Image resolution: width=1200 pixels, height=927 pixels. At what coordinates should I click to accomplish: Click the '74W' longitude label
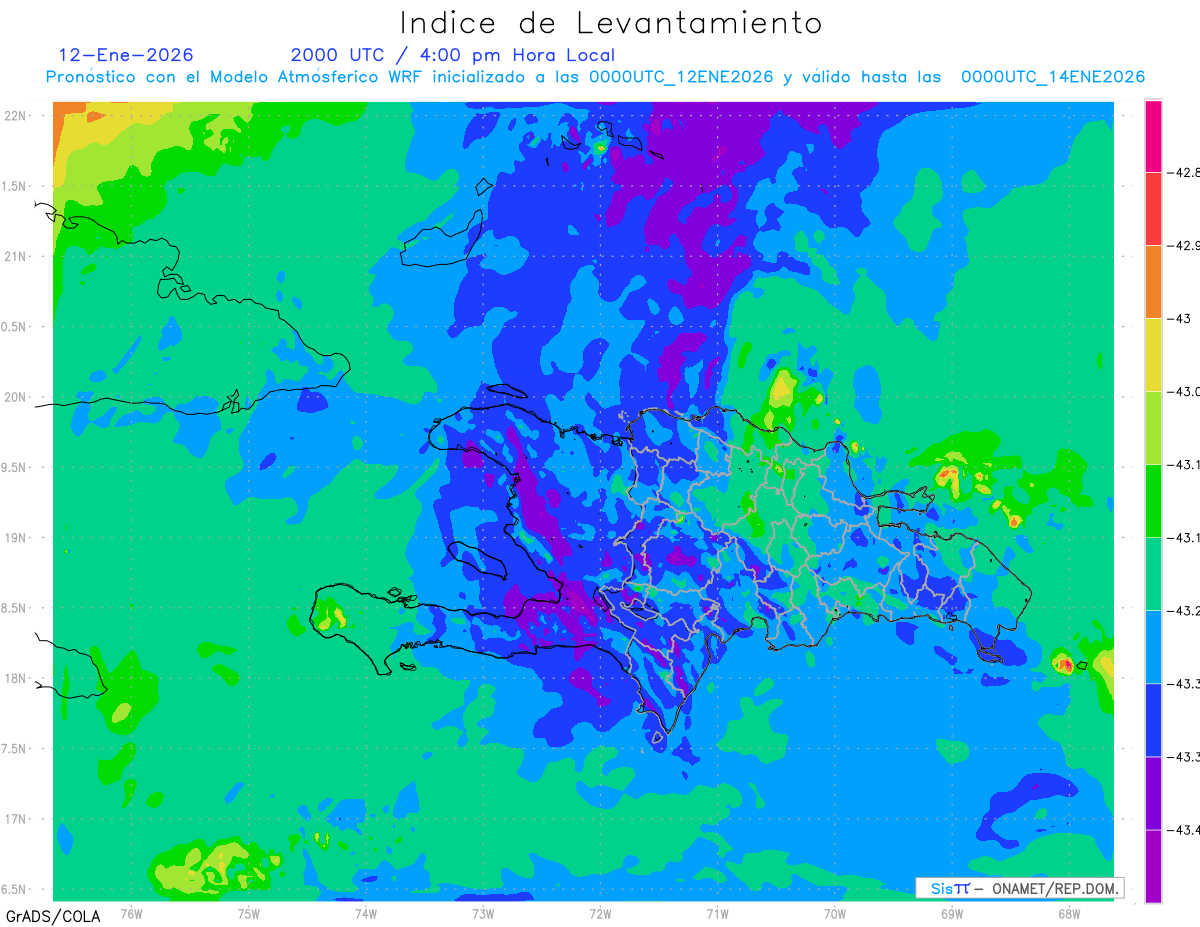[x=366, y=913]
